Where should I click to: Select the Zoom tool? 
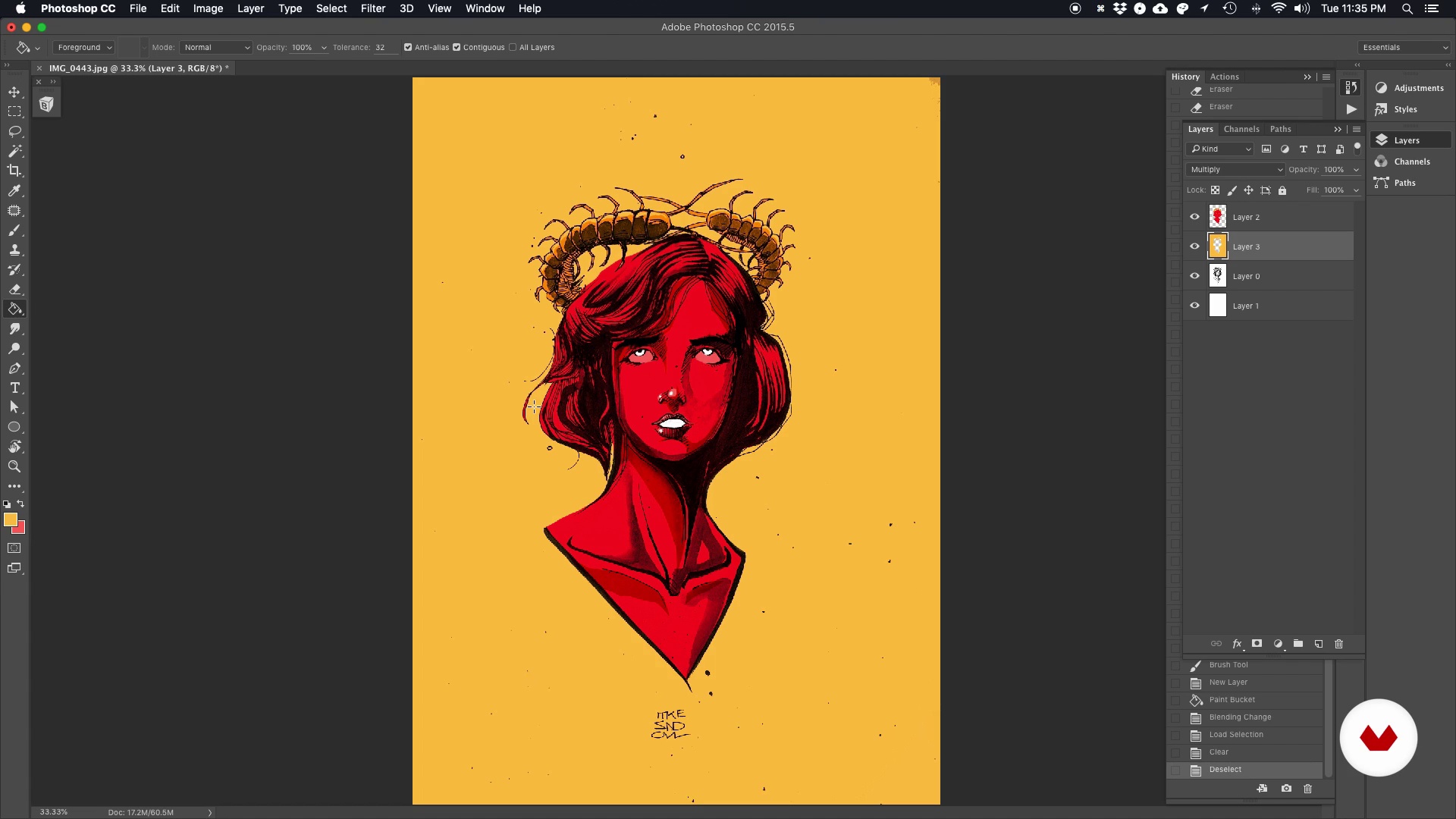point(14,467)
